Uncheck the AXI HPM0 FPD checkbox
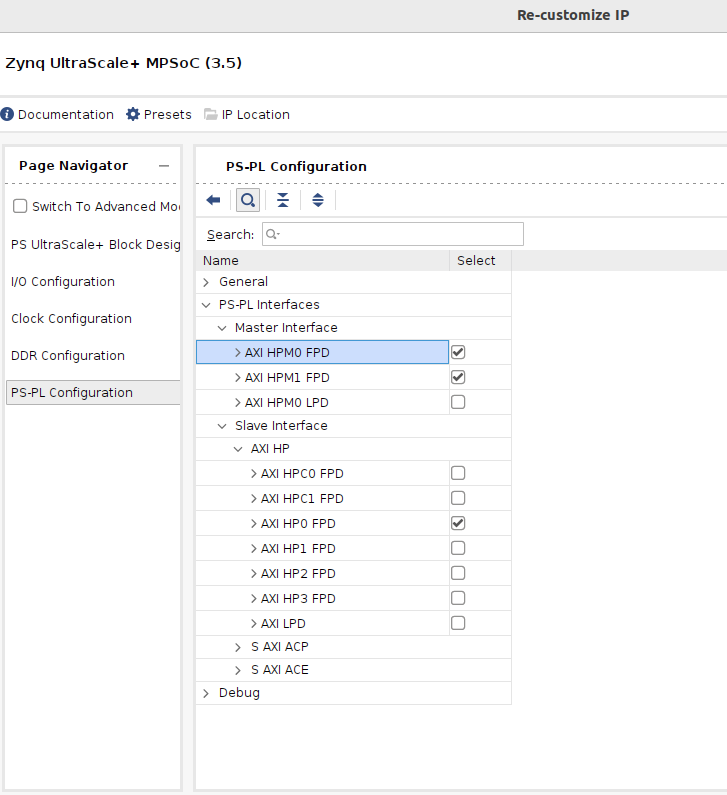This screenshot has width=727, height=795. [458, 352]
